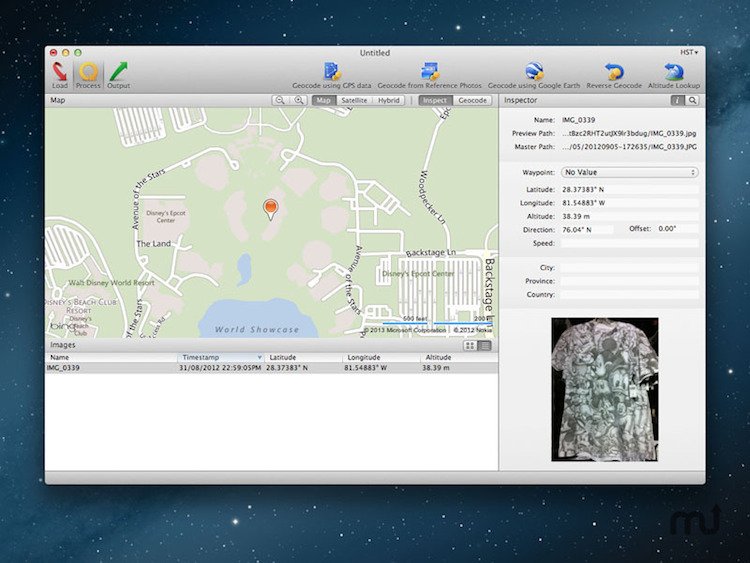Open the Inspector search tab
This screenshot has height=563, width=750.
coord(692,100)
